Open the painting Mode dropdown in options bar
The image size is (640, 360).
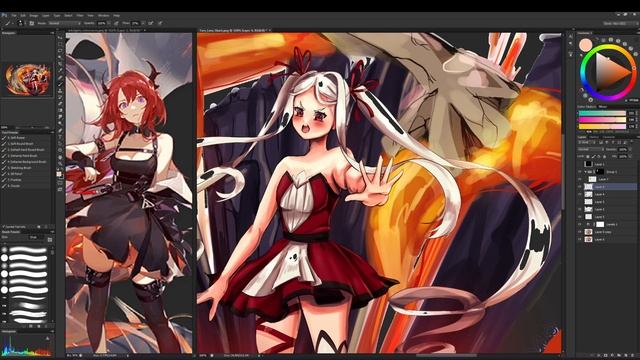(64, 23)
